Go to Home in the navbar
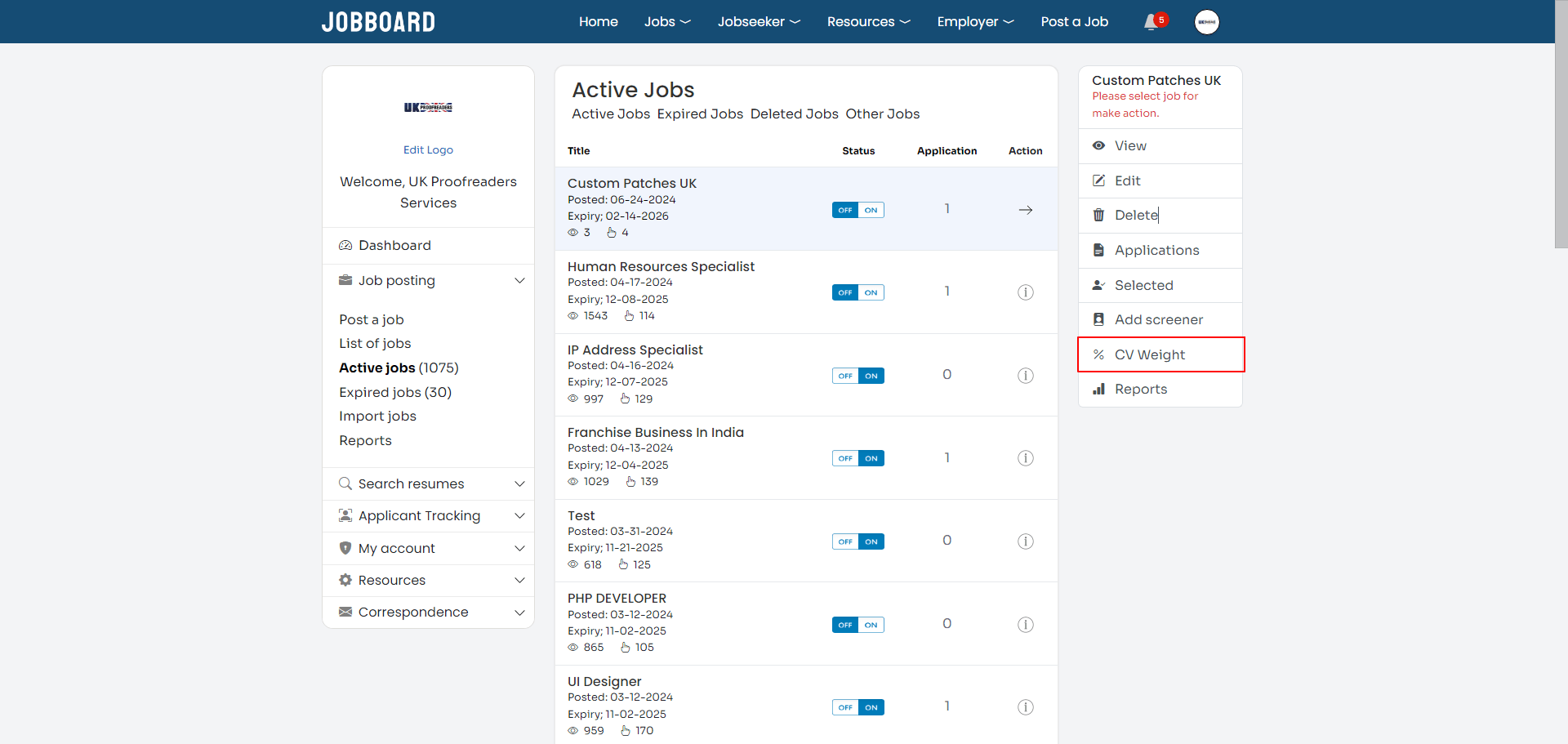The height and width of the screenshot is (744, 1568). click(599, 22)
